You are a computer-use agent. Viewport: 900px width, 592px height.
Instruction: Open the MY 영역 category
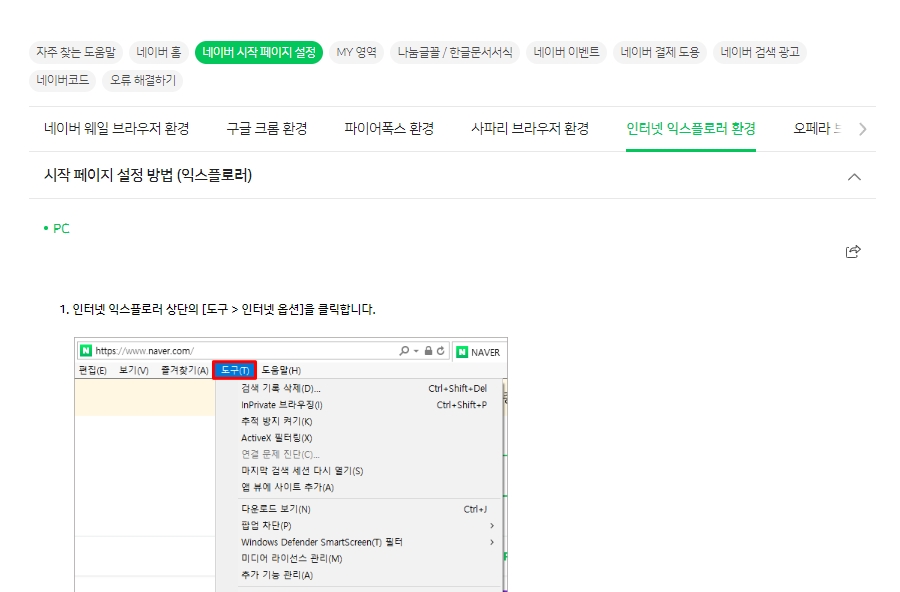[x=356, y=52]
